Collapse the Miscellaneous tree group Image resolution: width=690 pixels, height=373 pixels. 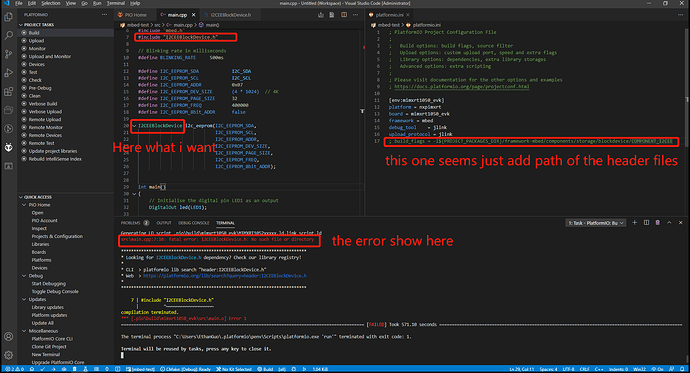pos(24,331)
